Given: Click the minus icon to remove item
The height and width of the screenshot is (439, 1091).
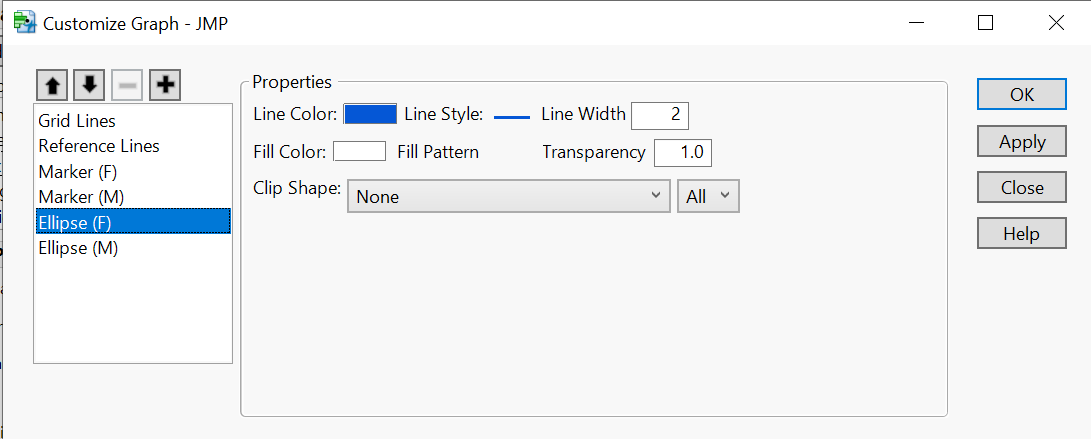Looking at the screenshot, I should (x=127, y=86).
